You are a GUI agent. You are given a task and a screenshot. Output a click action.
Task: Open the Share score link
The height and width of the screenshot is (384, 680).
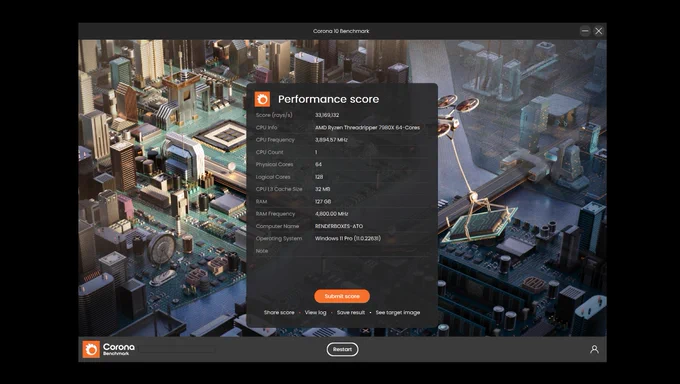(x=279, y=312)
